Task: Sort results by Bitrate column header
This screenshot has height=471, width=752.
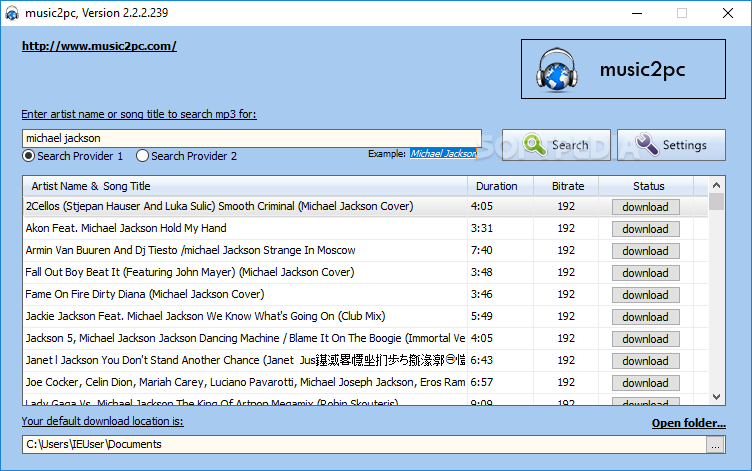Action: point(566,186)
